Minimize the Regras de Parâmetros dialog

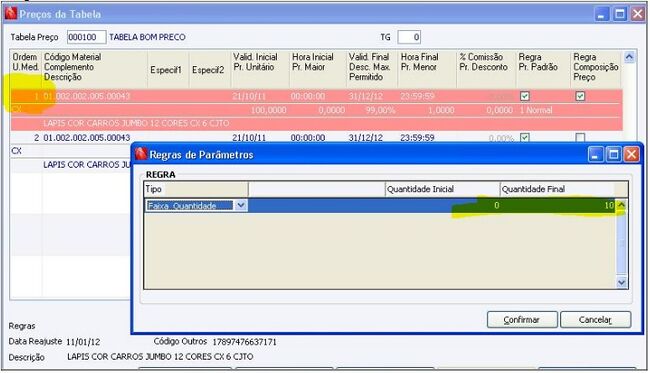point(596,155)
